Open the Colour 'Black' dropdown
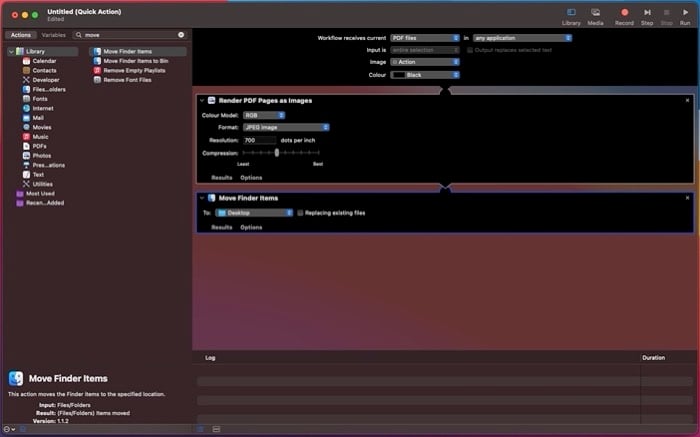700x437 pixels. tap(425, 75)
